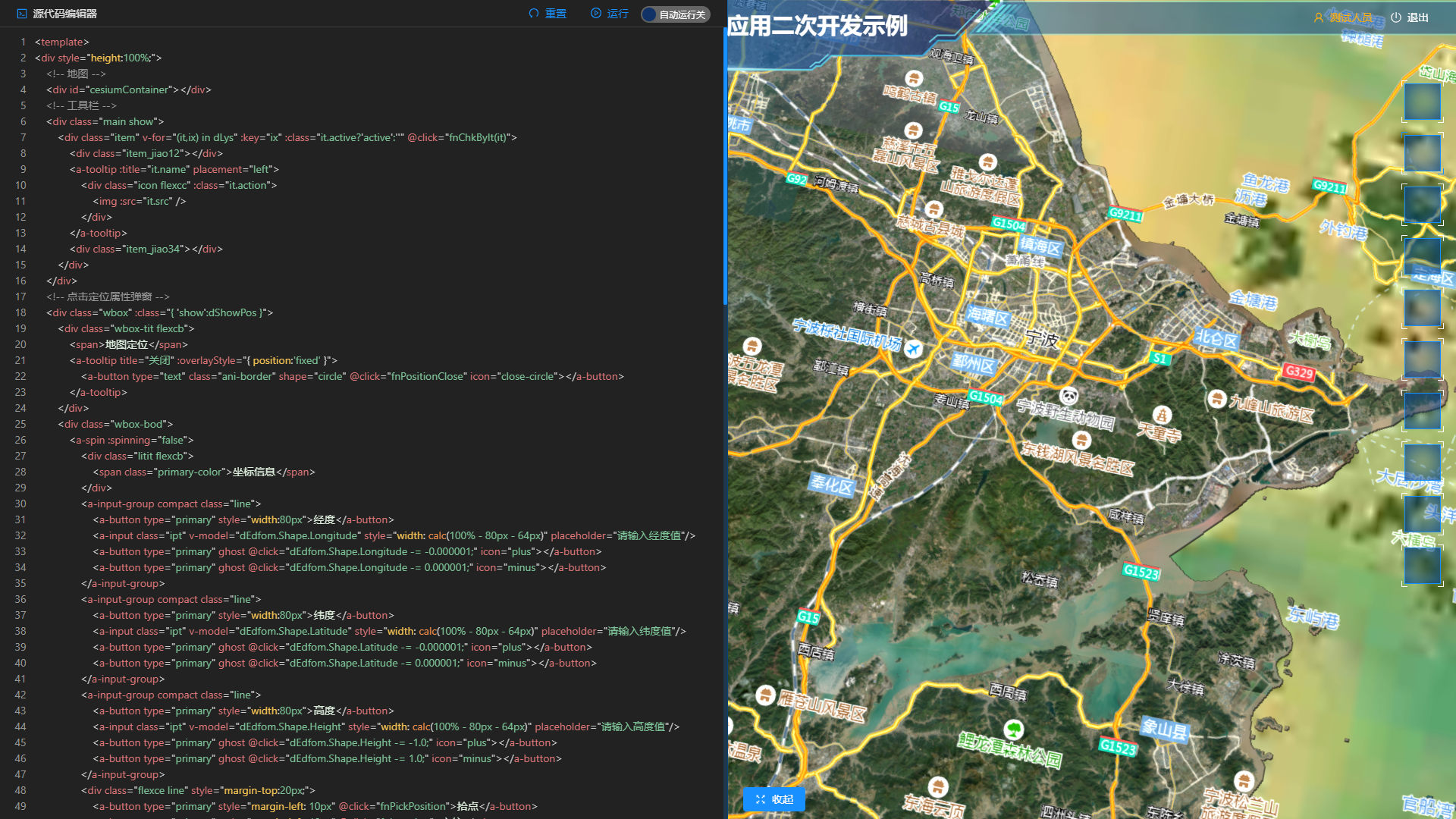
Task: Click the panda zoo icon on map
Action: coord(1069,396)
